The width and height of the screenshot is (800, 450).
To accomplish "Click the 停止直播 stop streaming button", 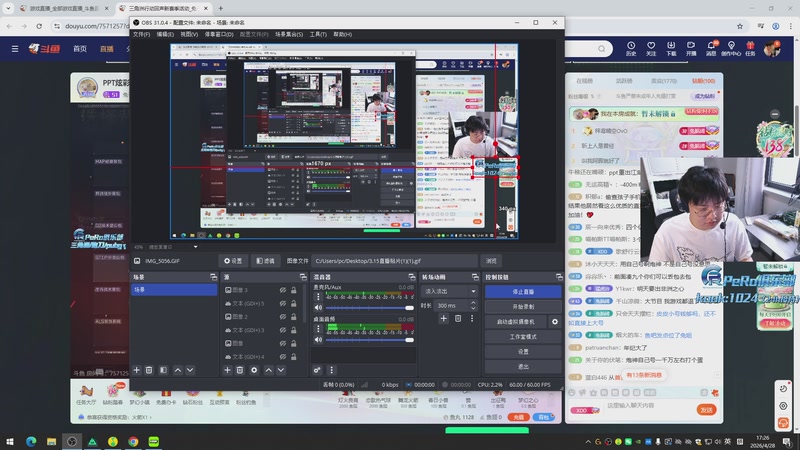I will (x=523, y=292).
